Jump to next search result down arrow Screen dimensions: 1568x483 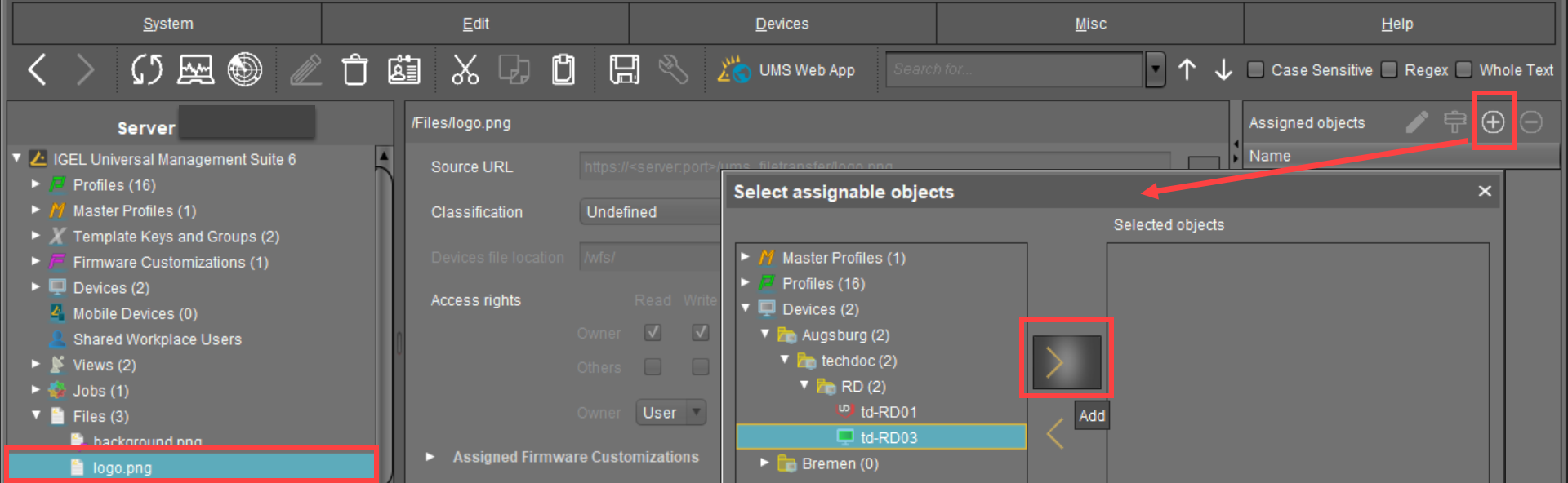click(x=1223, y=70)
